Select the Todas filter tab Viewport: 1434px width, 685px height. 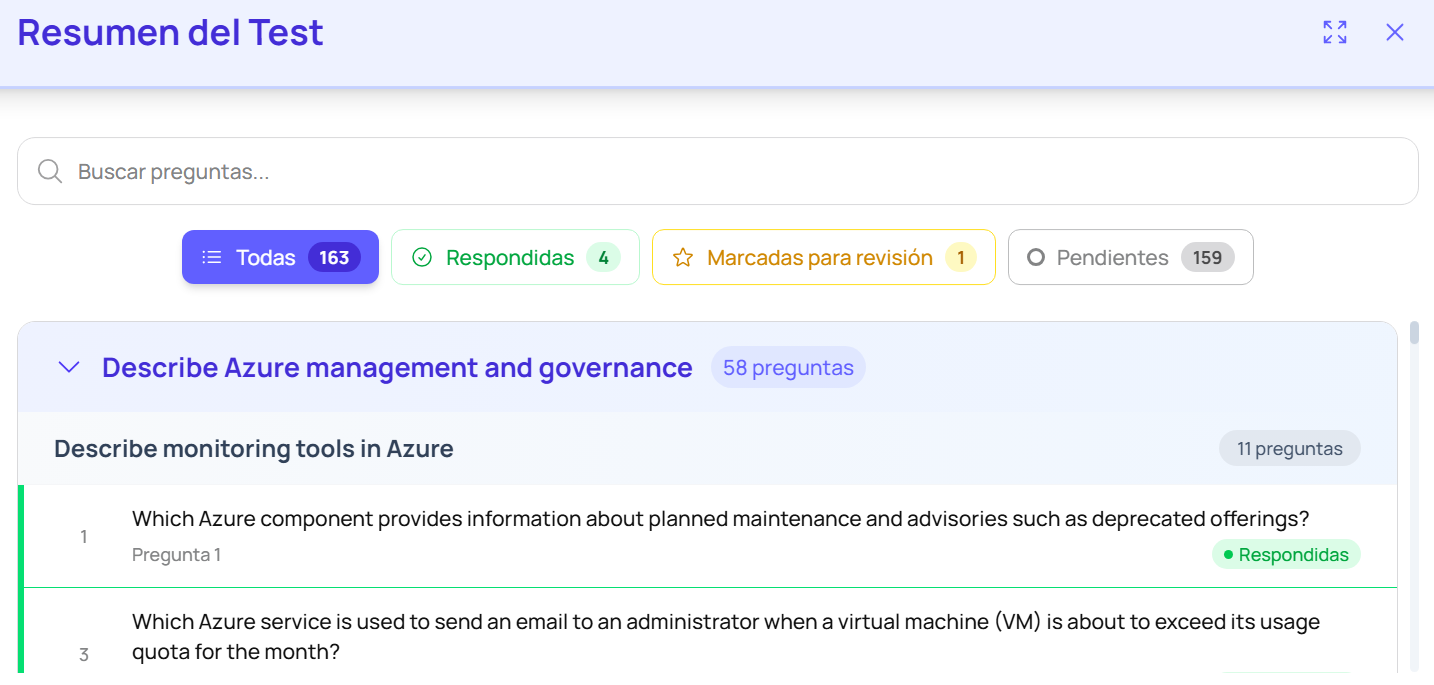coord(280,257)
